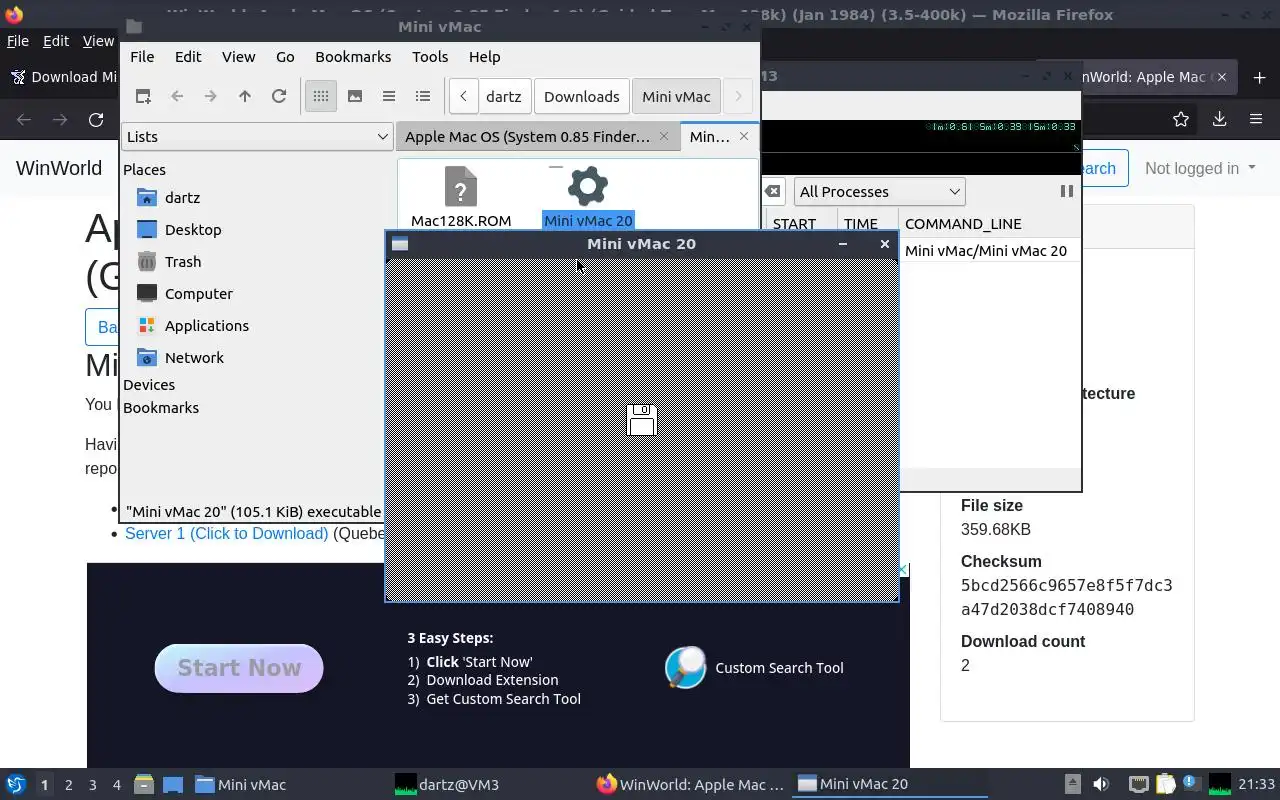Viewport: 1280px width, 800px height.
Task: Click the volume icon in system tray
Action: coord(1101,784)
